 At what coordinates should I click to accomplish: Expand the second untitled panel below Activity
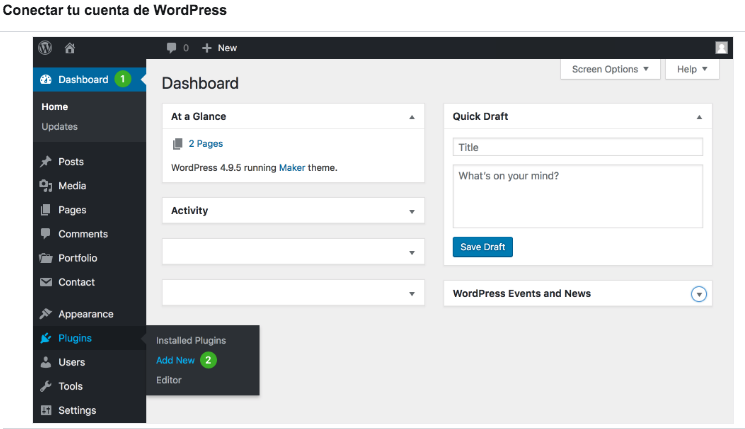[412, 294]
